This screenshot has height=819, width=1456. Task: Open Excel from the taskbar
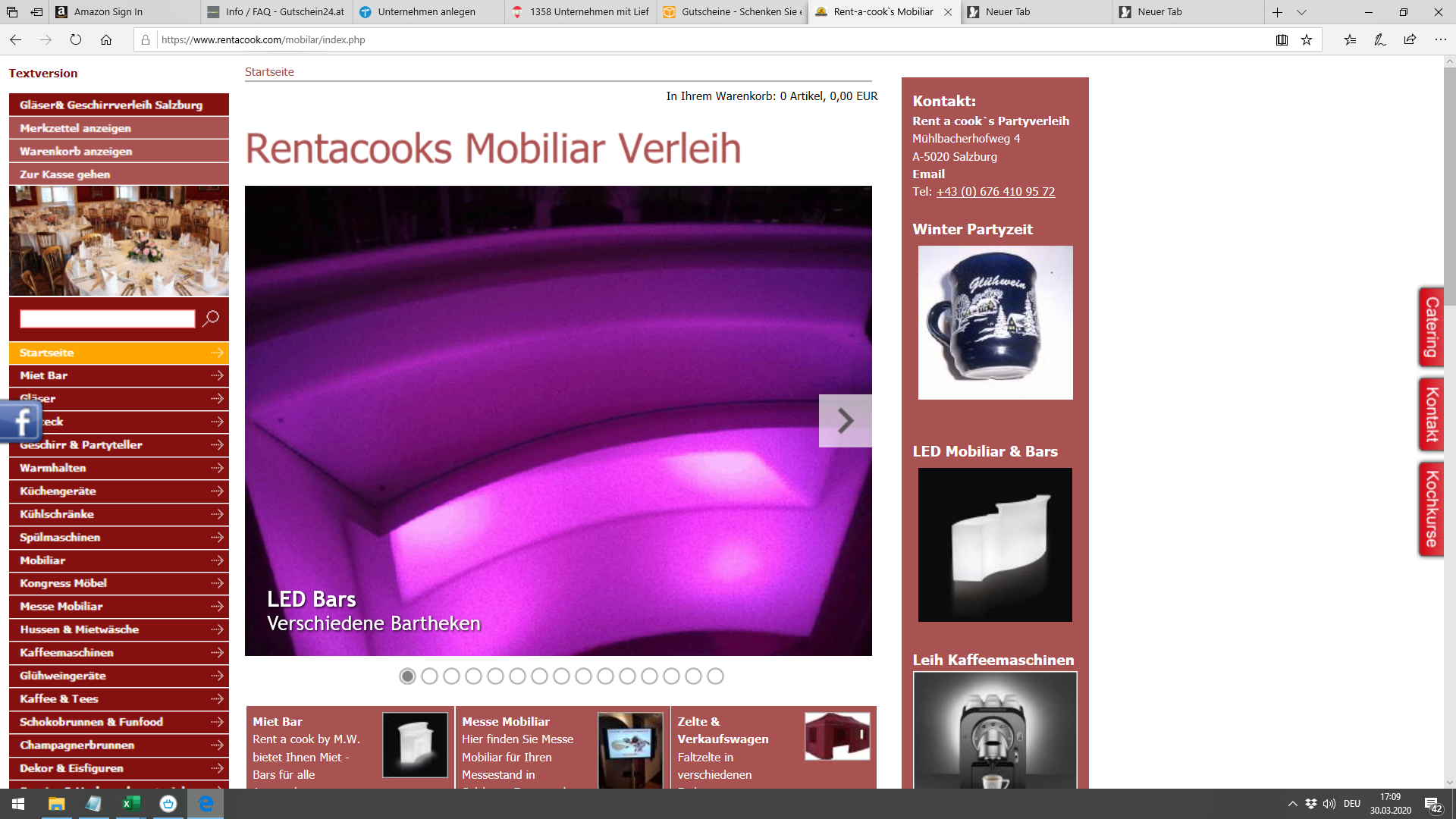point(131,804)
